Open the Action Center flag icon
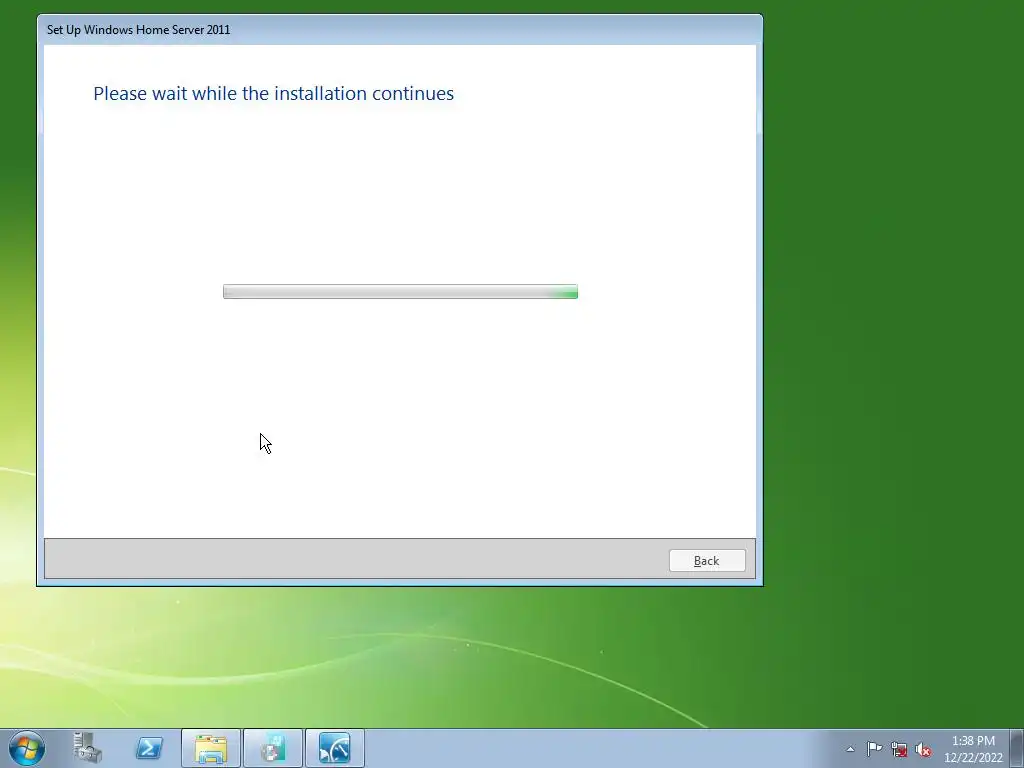 874,749
